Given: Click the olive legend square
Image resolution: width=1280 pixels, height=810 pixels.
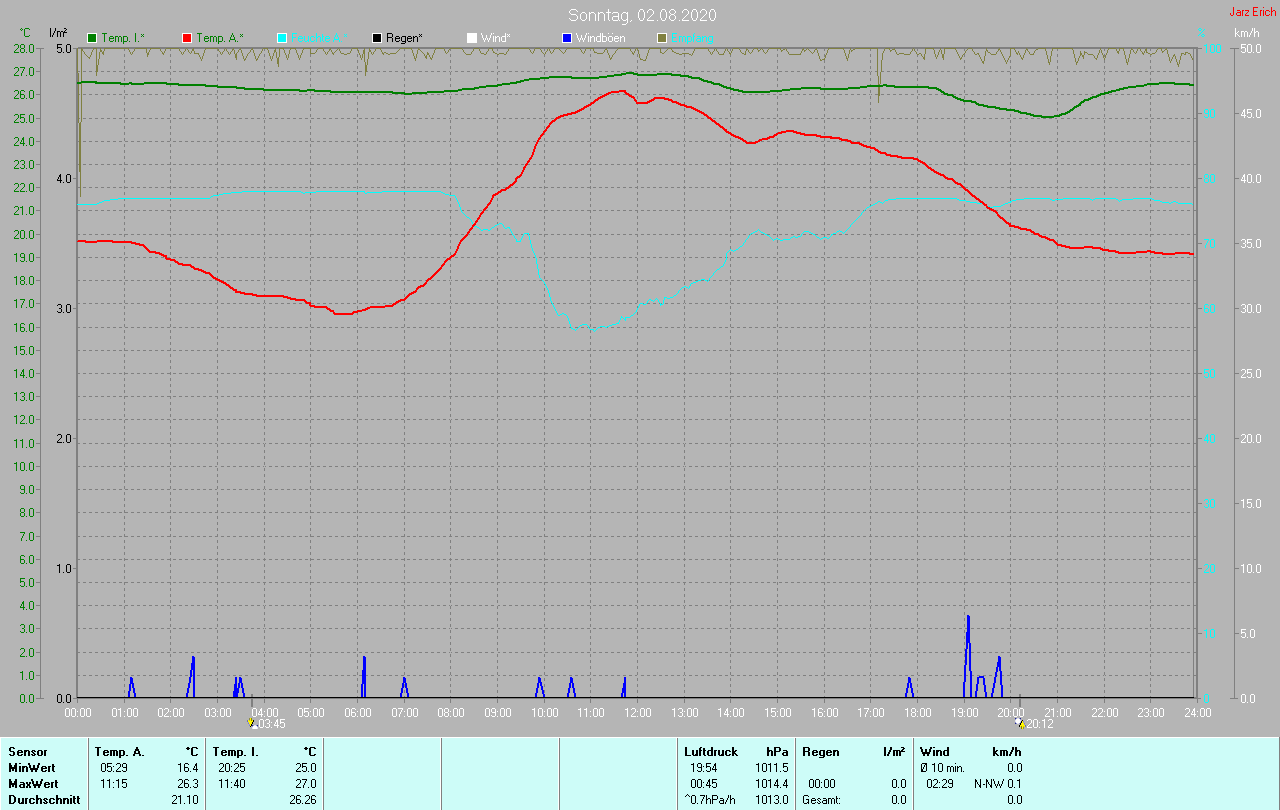Looking at the screenshot, I should tap(661, 38).
